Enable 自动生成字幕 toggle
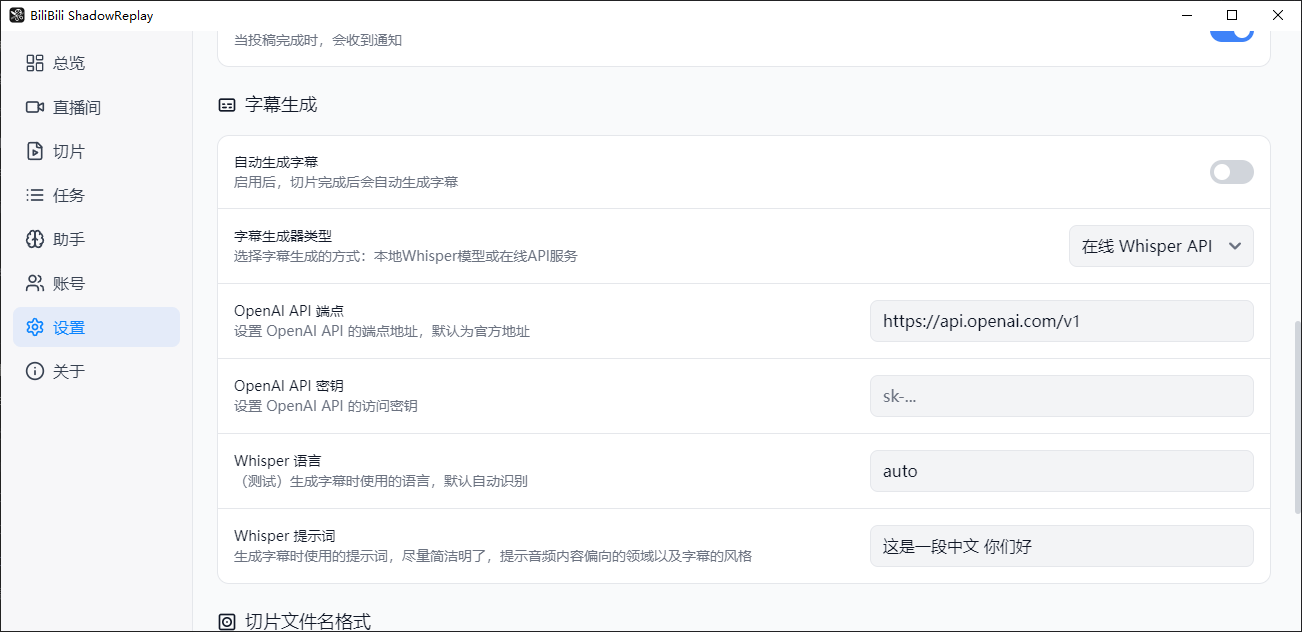 click(1231, 172)
